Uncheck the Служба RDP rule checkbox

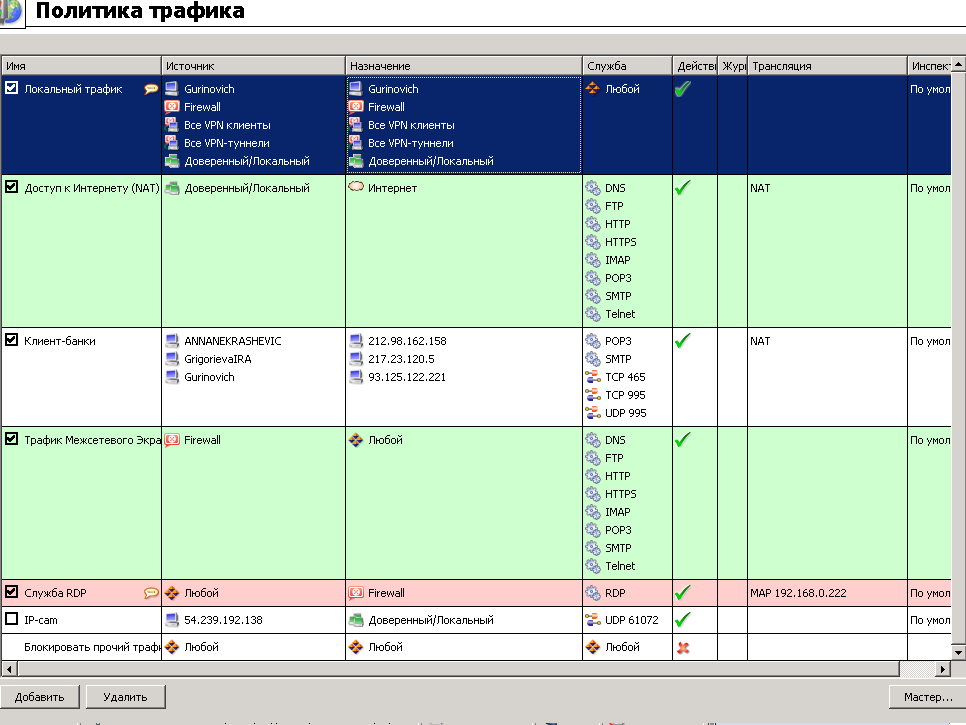click(12, 592)
